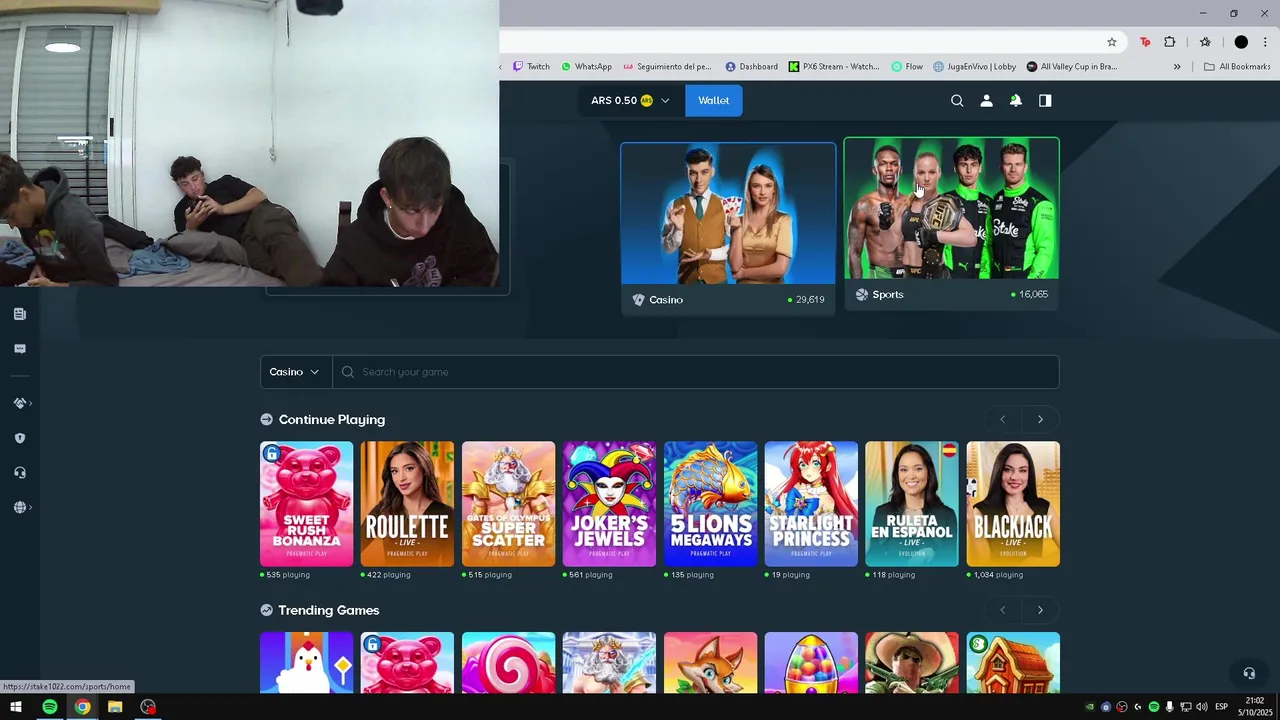
Task: Open Chrome three-dot menu
Action: point(1266,42)
